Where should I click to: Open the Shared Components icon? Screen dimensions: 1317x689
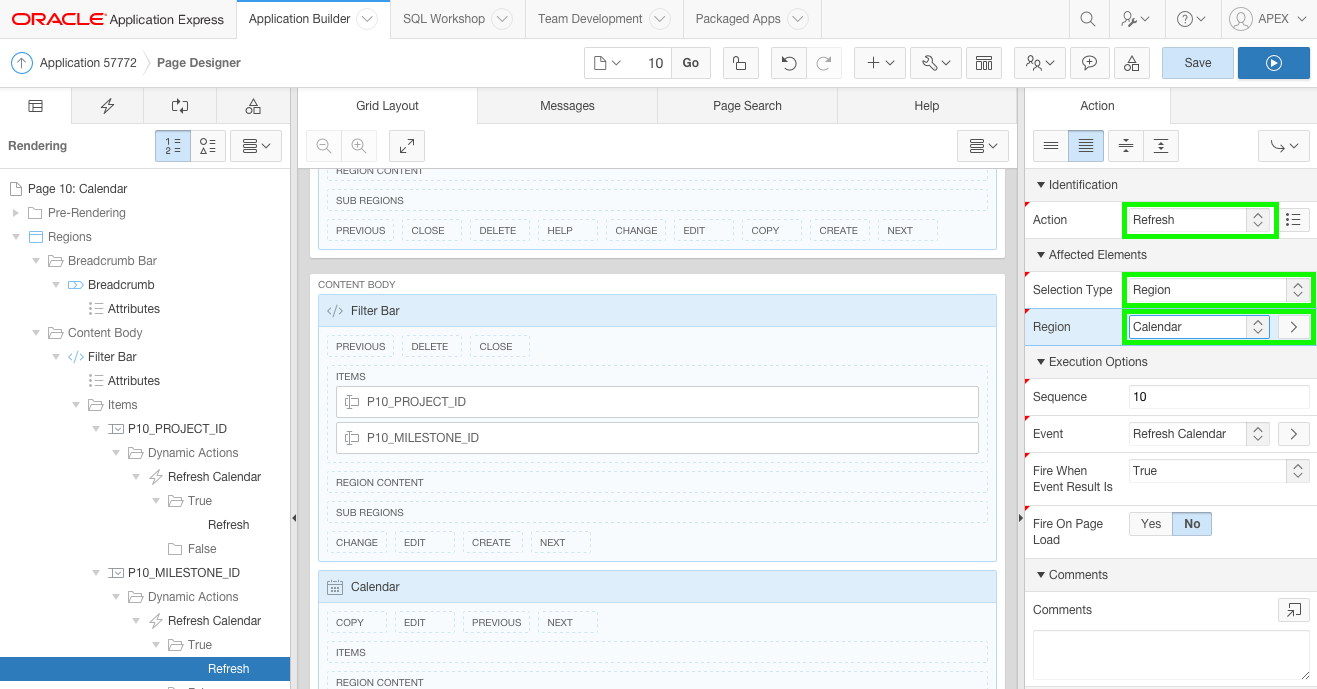[x=1131, y=63]
